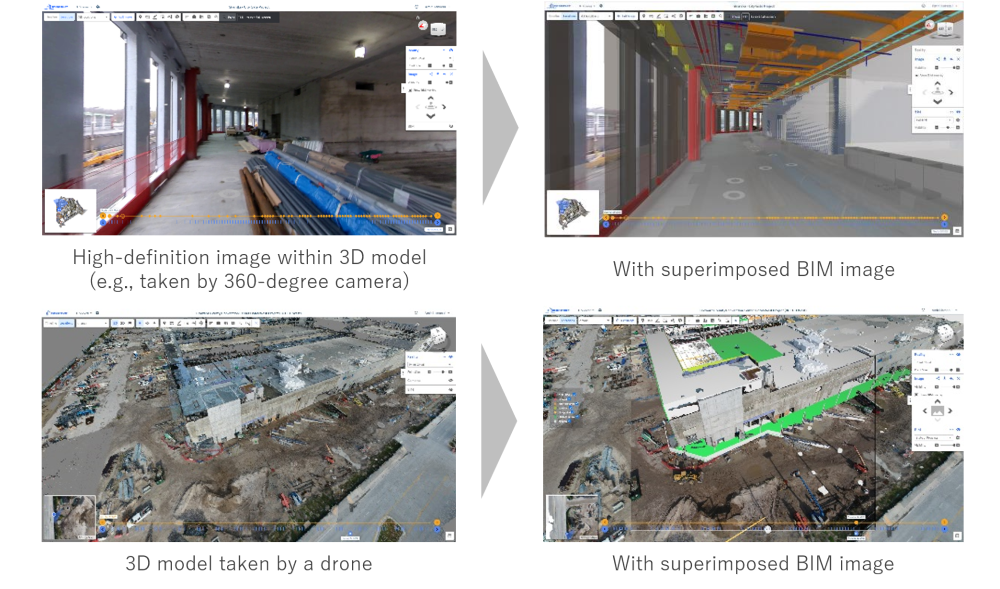The height and width of the screenshot is (589, 1000).
Task: Select the first toolbar tab in the interior BIM overlay screenshot
Action: click(554, 16)
